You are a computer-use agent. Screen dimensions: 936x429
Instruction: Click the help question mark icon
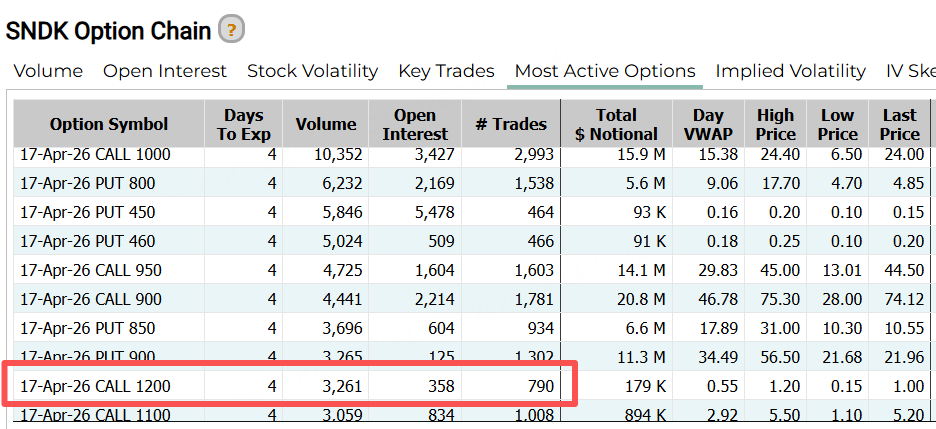231,30
